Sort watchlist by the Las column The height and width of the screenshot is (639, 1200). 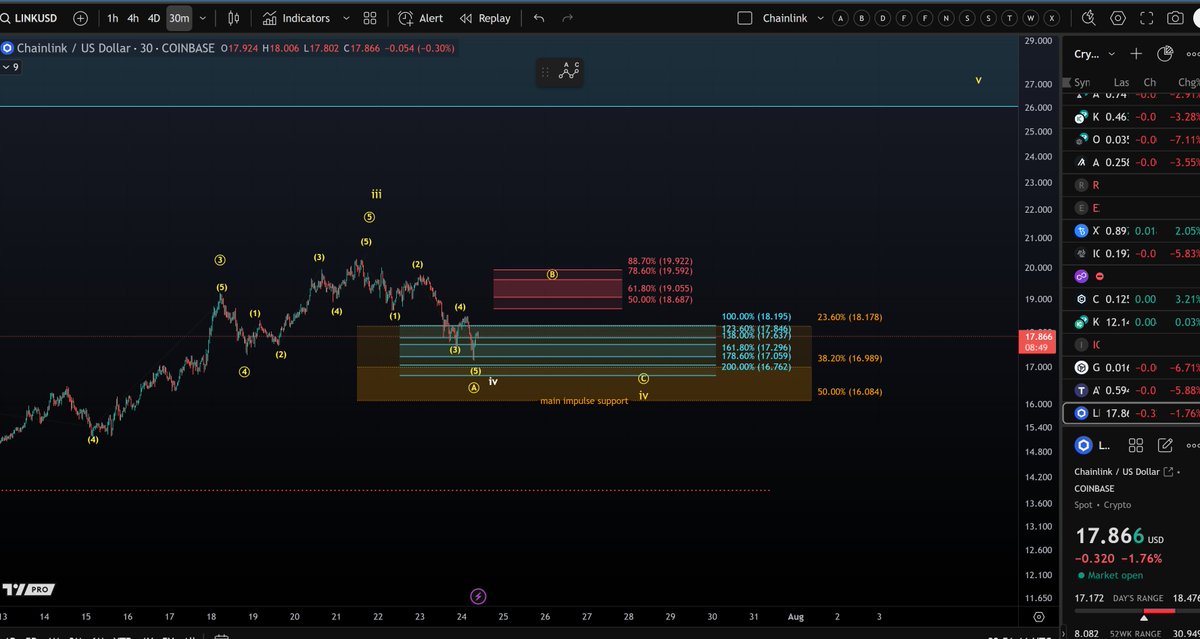tap(1122, 82)
